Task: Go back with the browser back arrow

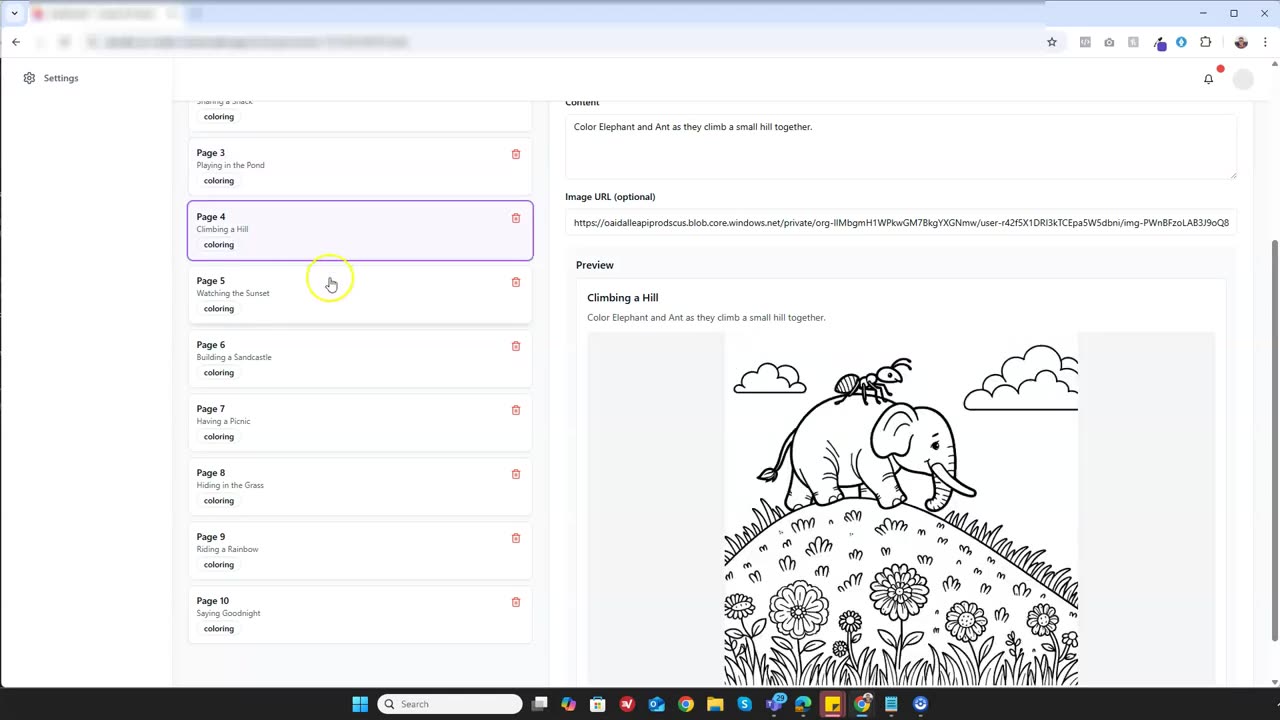Action: pos(16,42)
